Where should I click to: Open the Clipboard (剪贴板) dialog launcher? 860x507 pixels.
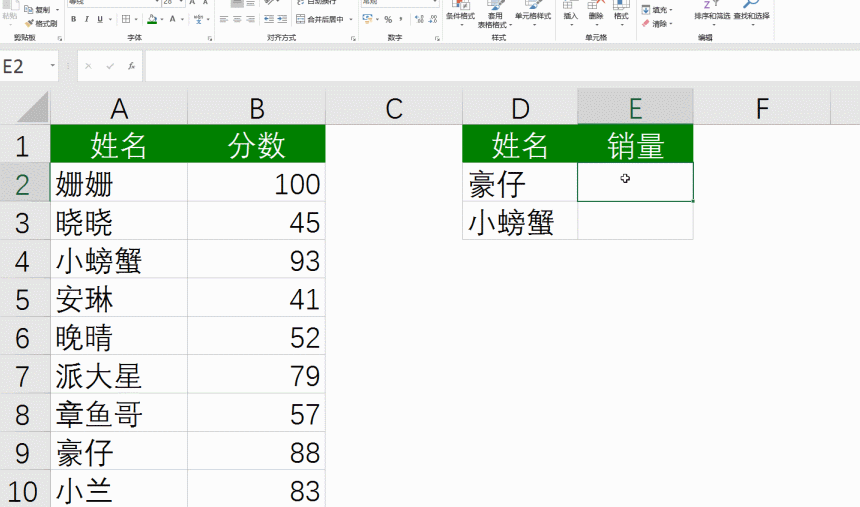pyautogui.click(x=60, y=38)
